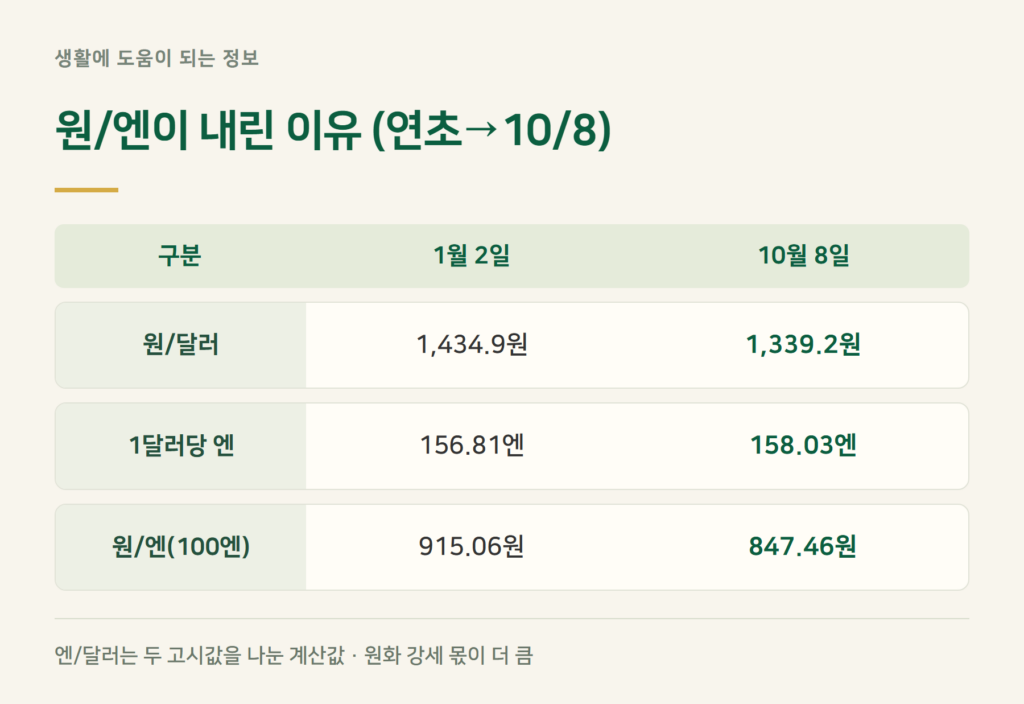1024x704 pixels.
Task: Select the '10월 8일' column header
Action: (803, 255)
